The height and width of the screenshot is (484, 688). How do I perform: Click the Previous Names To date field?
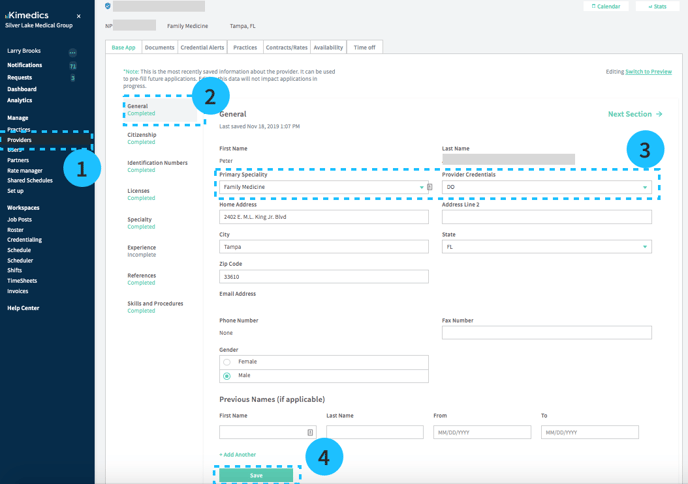pos(590,432)
